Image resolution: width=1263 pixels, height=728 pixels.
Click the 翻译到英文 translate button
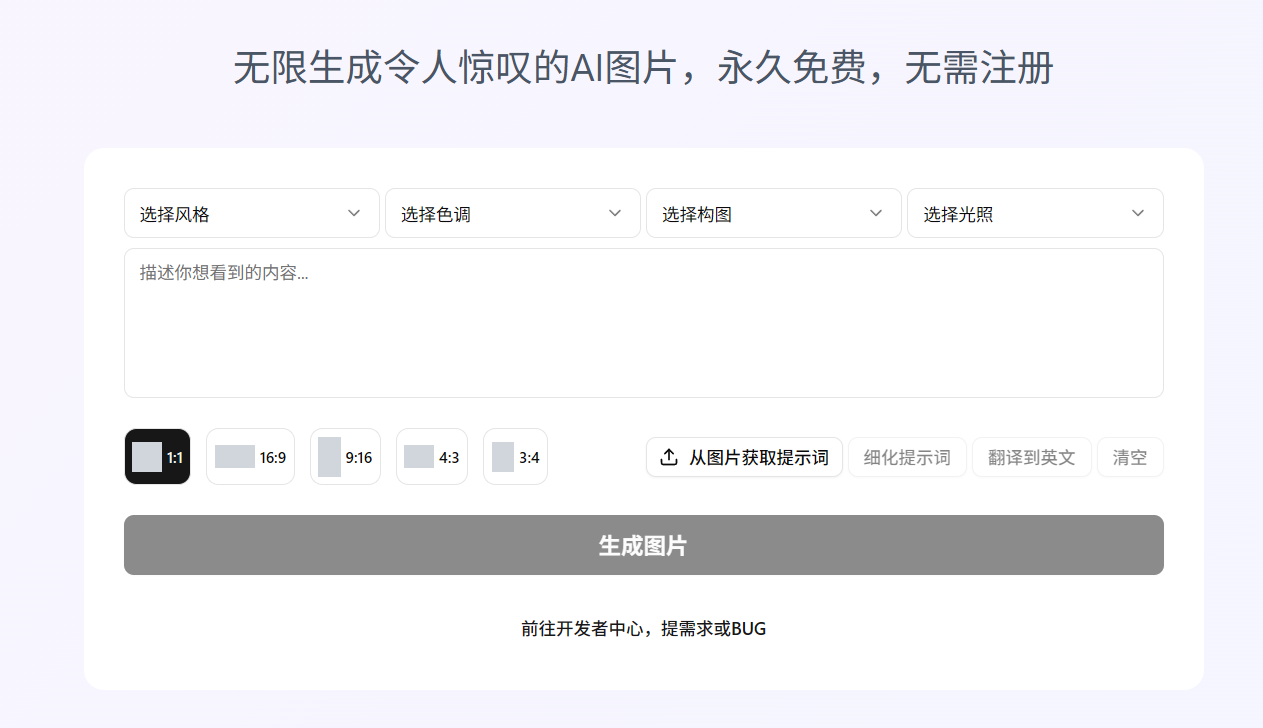click(x=1031, y=456)
